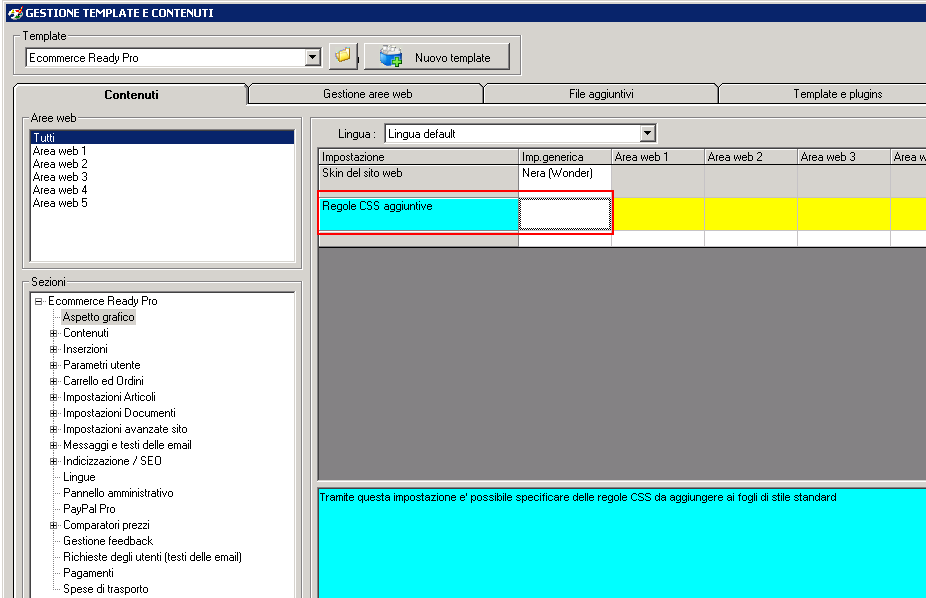Expand the Contenuti tree node
926x598 pixels.
(54, 333)
